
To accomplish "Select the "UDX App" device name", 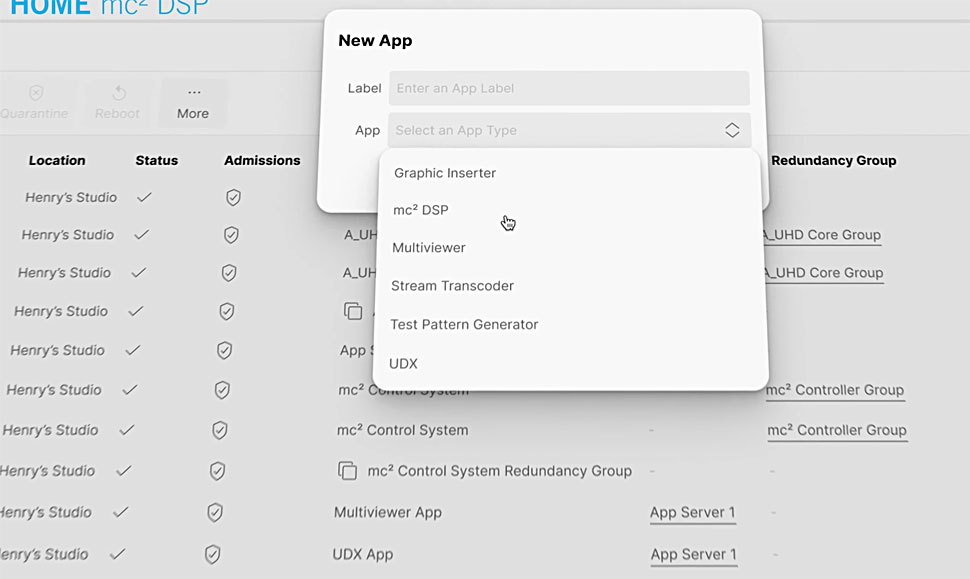I will coord(363,554).
